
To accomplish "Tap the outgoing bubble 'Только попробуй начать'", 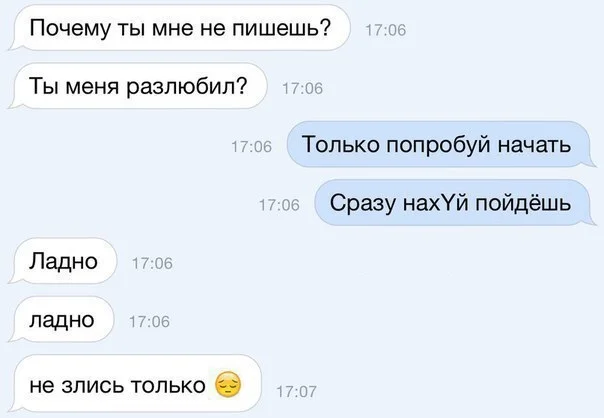I will click(x=441, y=144).
